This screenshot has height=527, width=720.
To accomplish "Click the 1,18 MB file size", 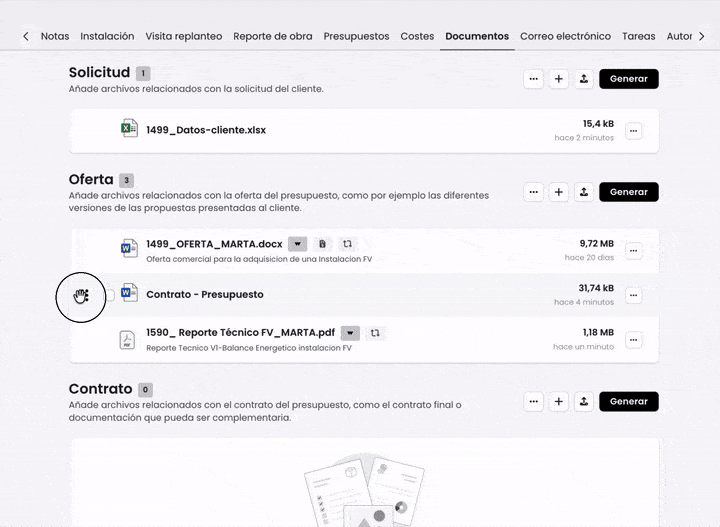I will tap(598, 332).
